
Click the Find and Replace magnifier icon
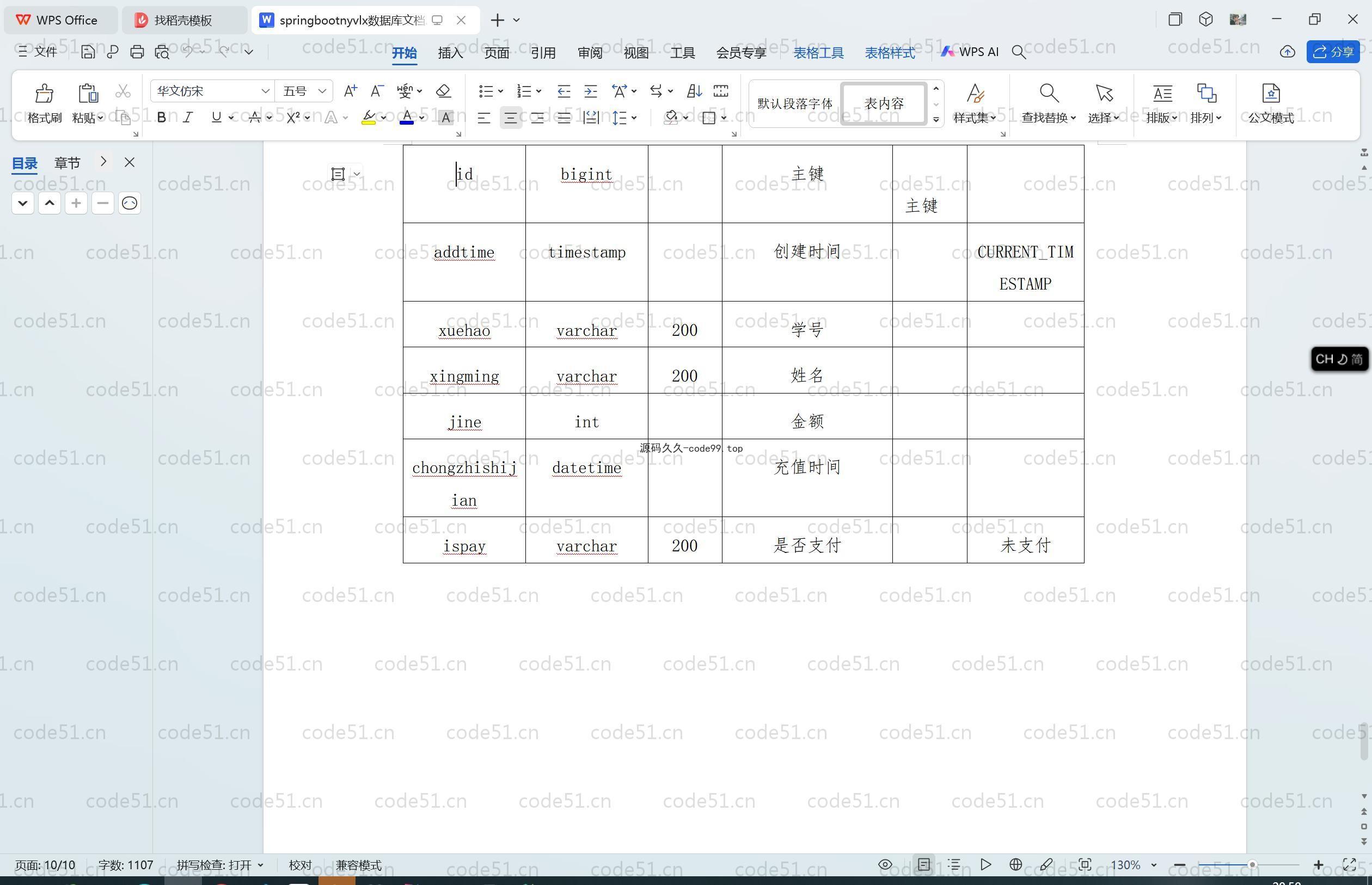[x=1049, y=93]
